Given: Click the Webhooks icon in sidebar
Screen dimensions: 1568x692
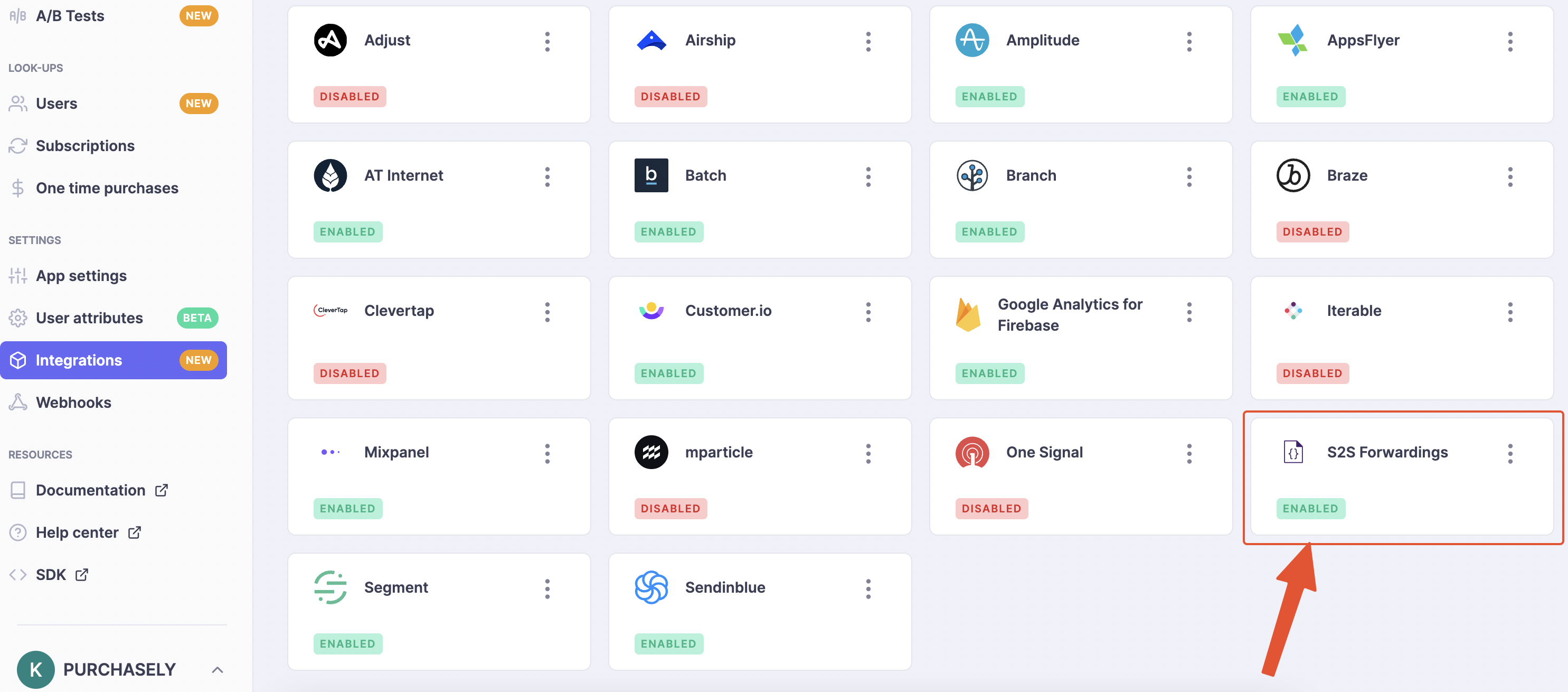Looking at the screenshot, I should (x=17, y=403).
